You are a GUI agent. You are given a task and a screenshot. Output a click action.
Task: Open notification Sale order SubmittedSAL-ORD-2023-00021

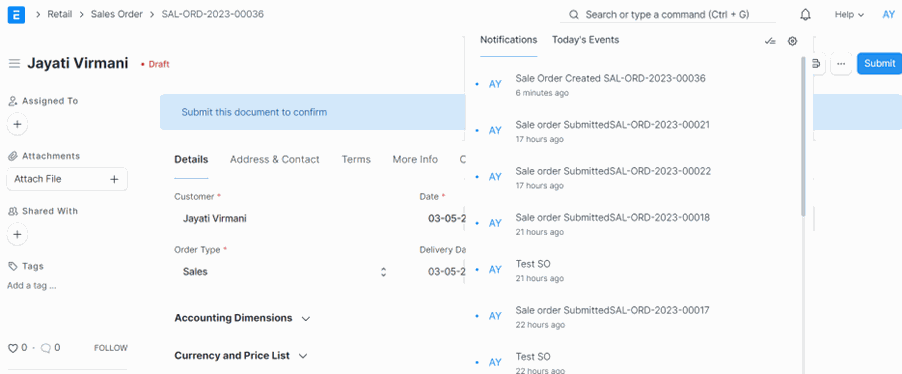click(x=613, y=125)
